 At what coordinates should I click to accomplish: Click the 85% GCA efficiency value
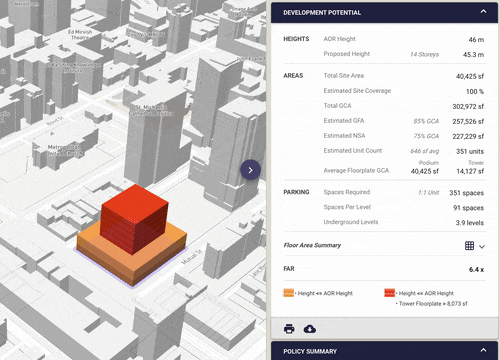[426, 121]
